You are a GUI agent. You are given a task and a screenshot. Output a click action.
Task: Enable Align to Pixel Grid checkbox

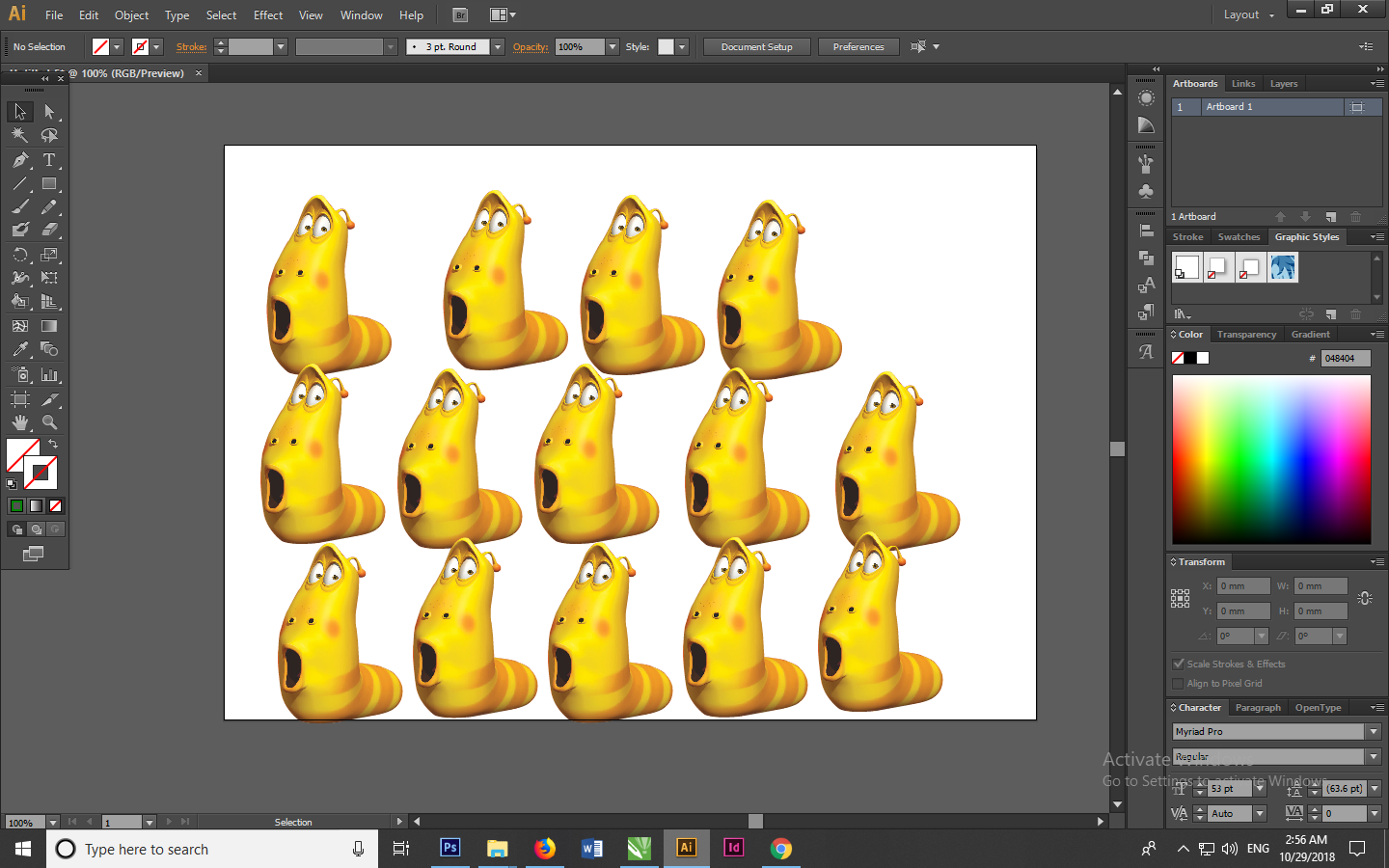tap(1178, 683)
